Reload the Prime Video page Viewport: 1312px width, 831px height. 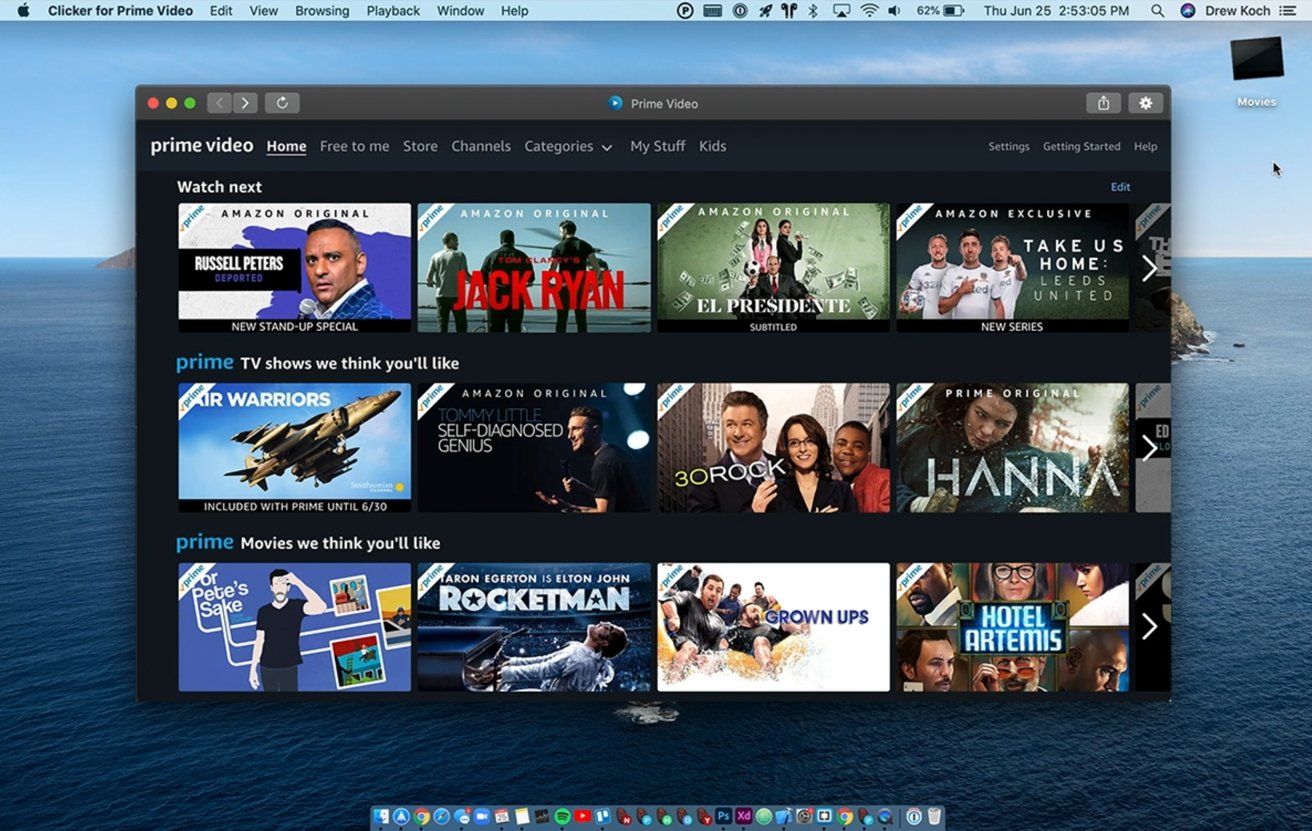pos(282,103)
